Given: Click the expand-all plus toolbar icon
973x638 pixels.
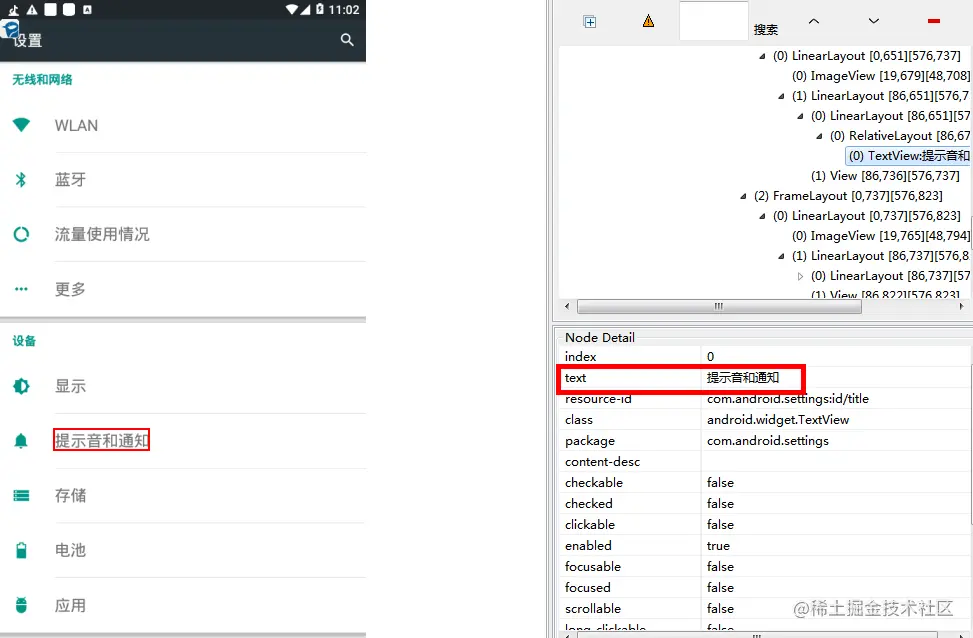Looking at the screenshot, I should [x=590, y=22].
